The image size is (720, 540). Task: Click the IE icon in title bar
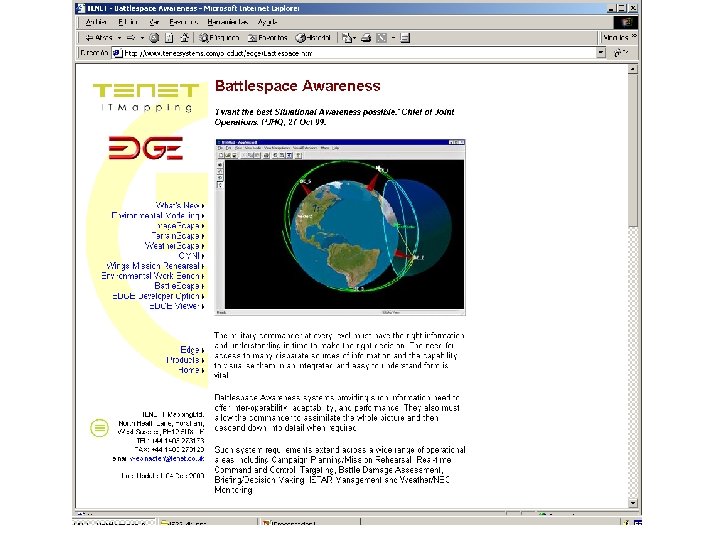[x=81, y=8]
